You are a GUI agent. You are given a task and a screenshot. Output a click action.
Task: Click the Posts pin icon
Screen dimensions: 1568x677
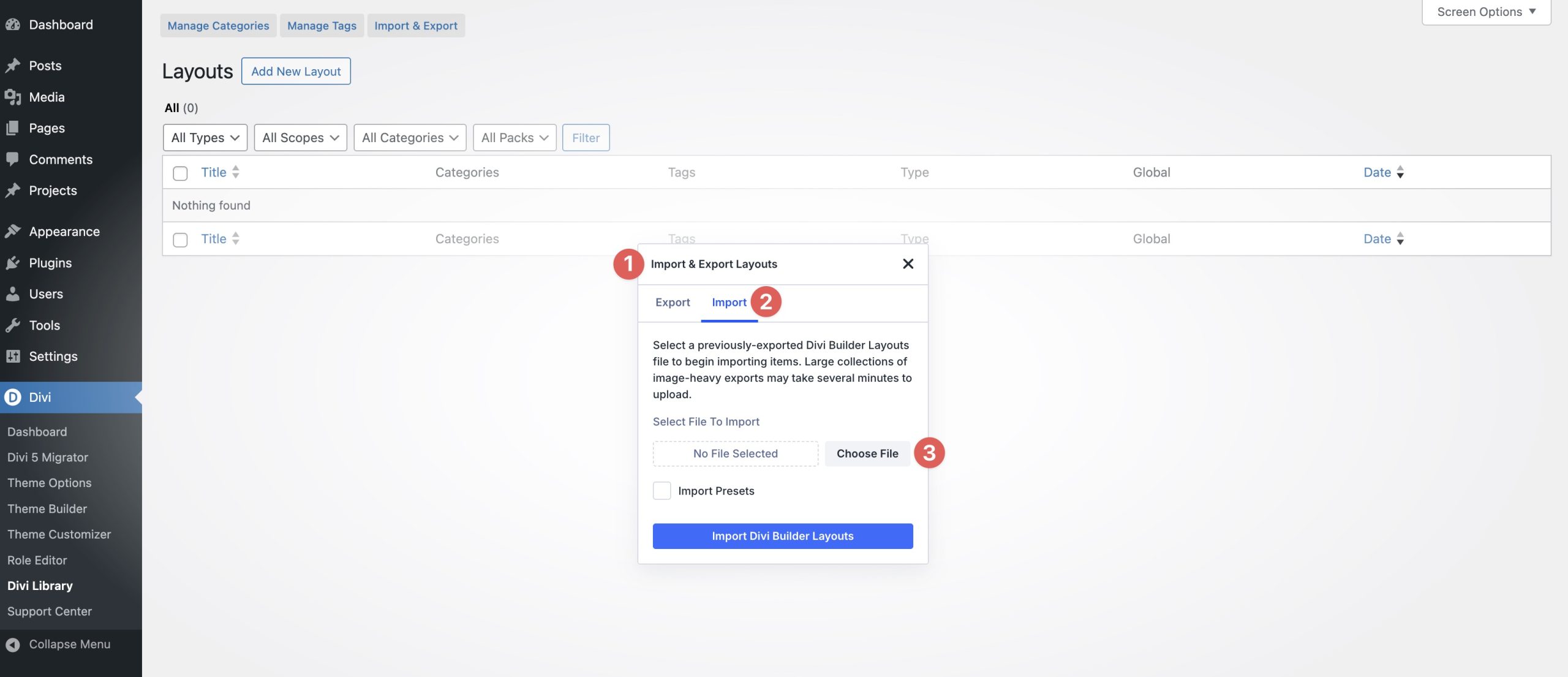(13, 65)
